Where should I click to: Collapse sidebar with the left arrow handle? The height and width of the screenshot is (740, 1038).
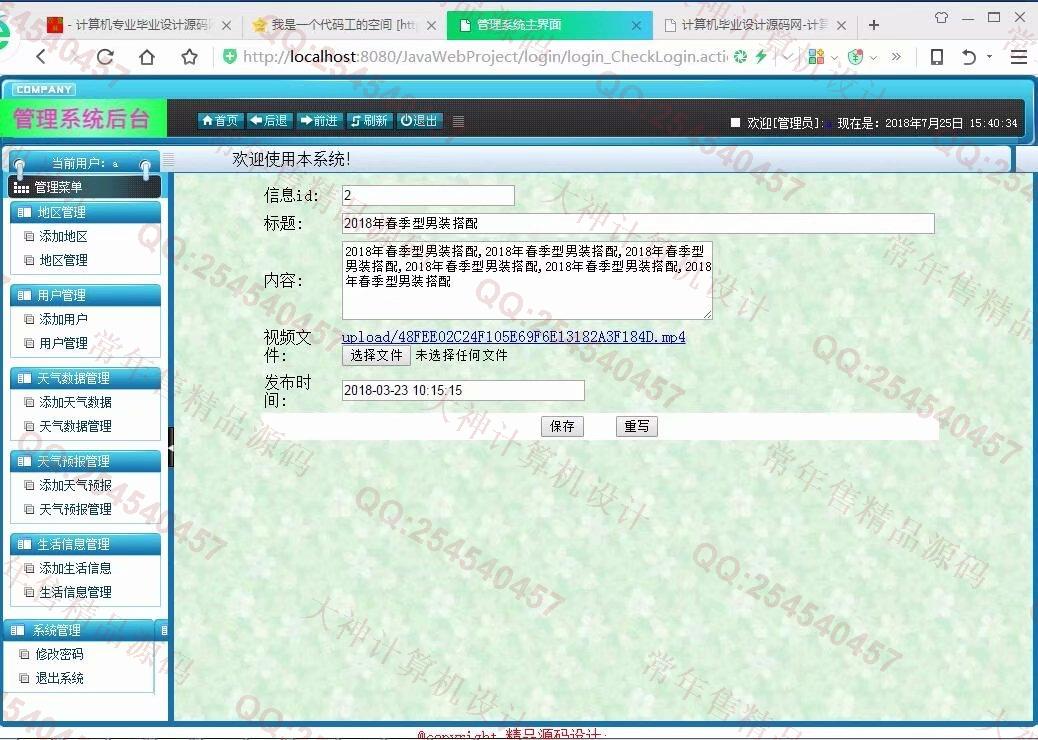click(171, 447)
